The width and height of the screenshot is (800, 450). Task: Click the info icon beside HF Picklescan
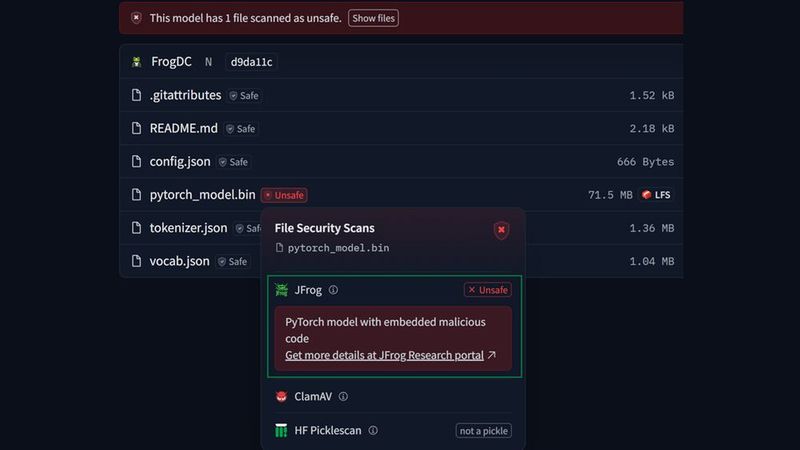(373, 431)
